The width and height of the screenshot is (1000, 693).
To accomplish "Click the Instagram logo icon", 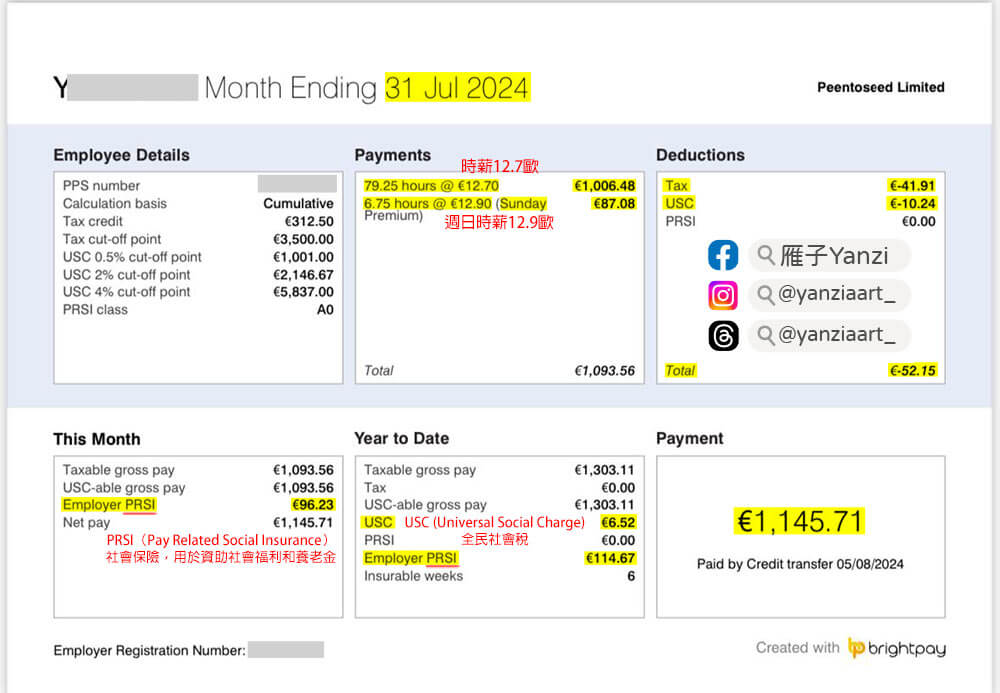I will [723, 295].
